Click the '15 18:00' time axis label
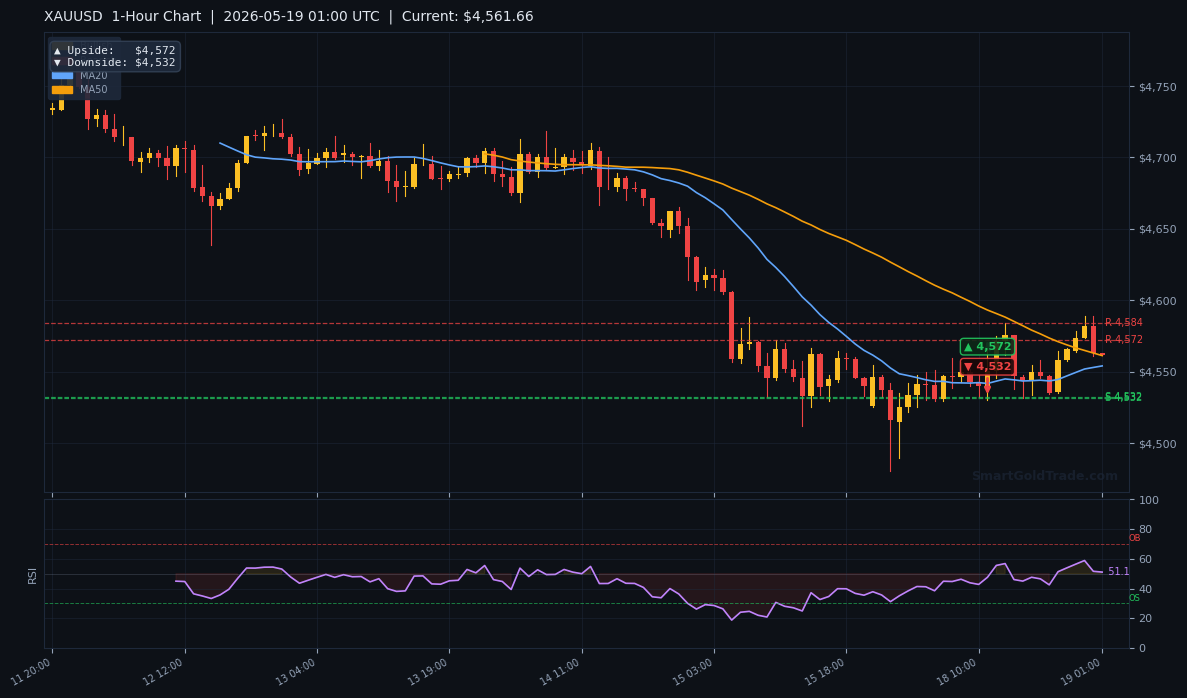This screenshot has height=698, width=1187. 825,671
